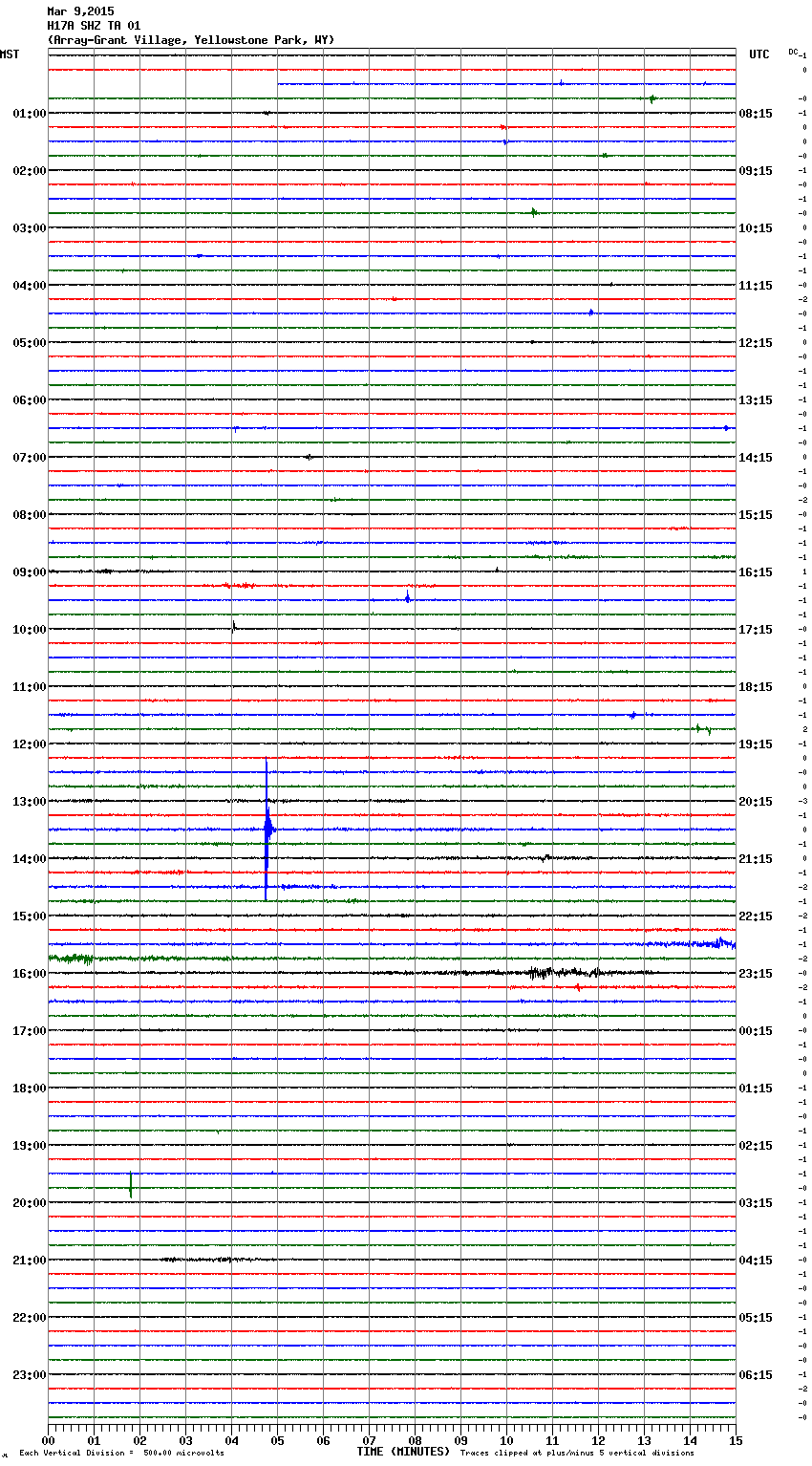Click the 'Traces clipped at plus/minus 5 vertical divisions' note
Screen dimensions: 812x1466
point(577,1454)
